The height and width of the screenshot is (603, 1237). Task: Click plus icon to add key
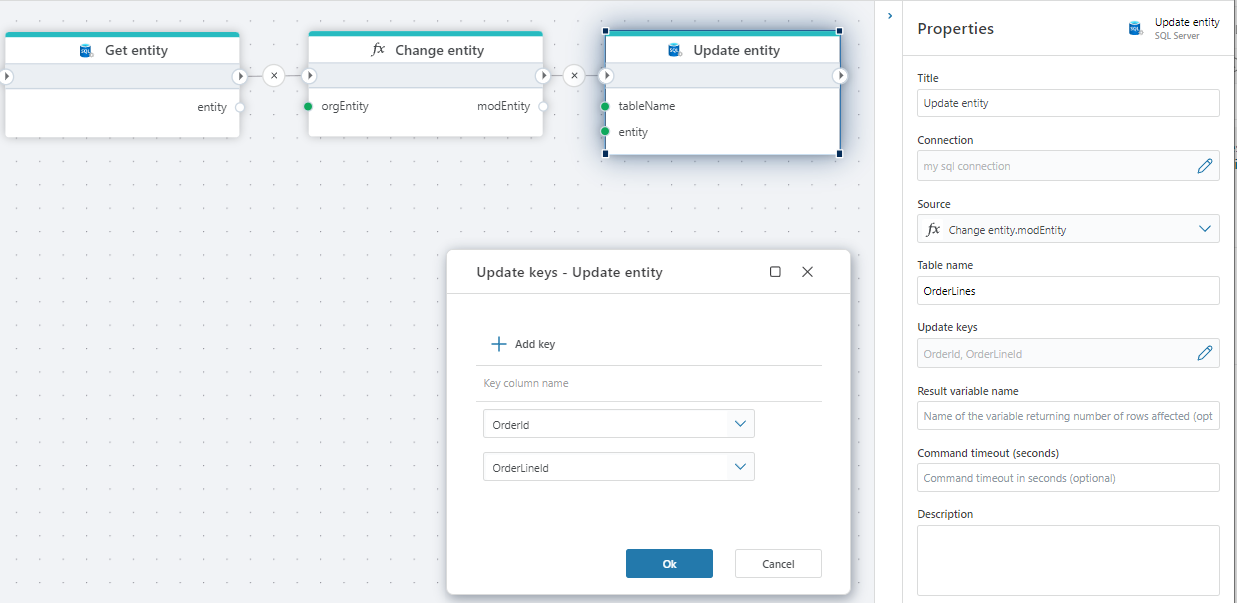(499, 344)
